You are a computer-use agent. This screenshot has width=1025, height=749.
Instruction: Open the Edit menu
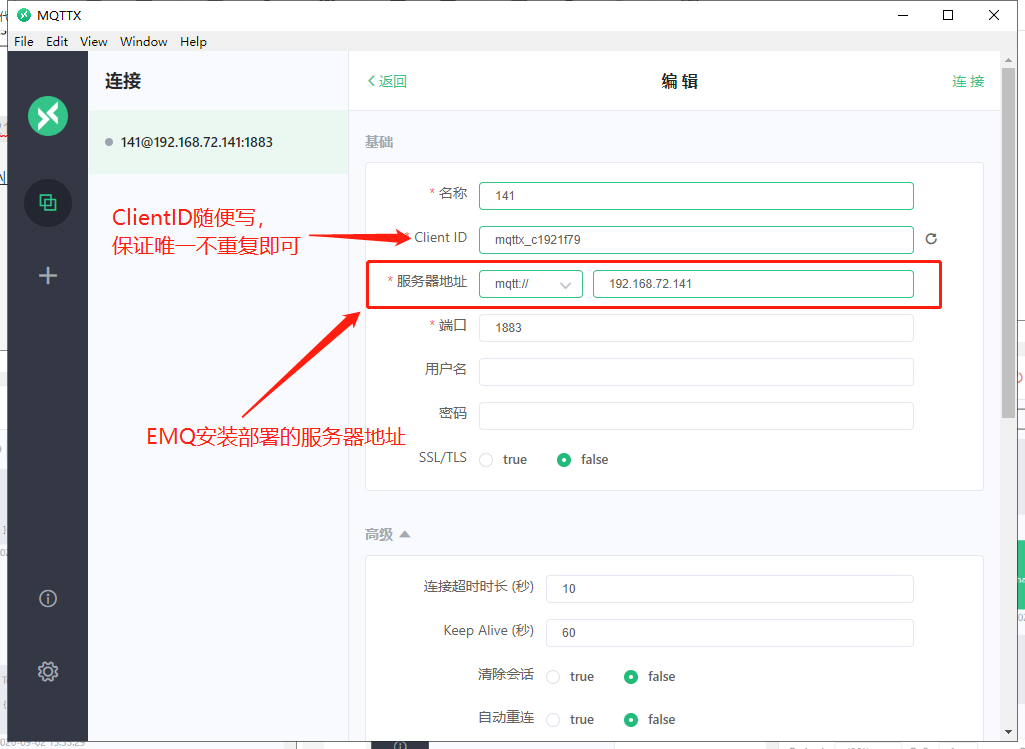pyautogui.click(x=57, y=42)
